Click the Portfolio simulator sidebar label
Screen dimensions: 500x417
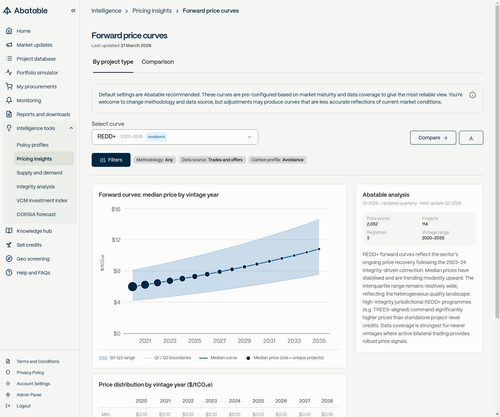37,72
